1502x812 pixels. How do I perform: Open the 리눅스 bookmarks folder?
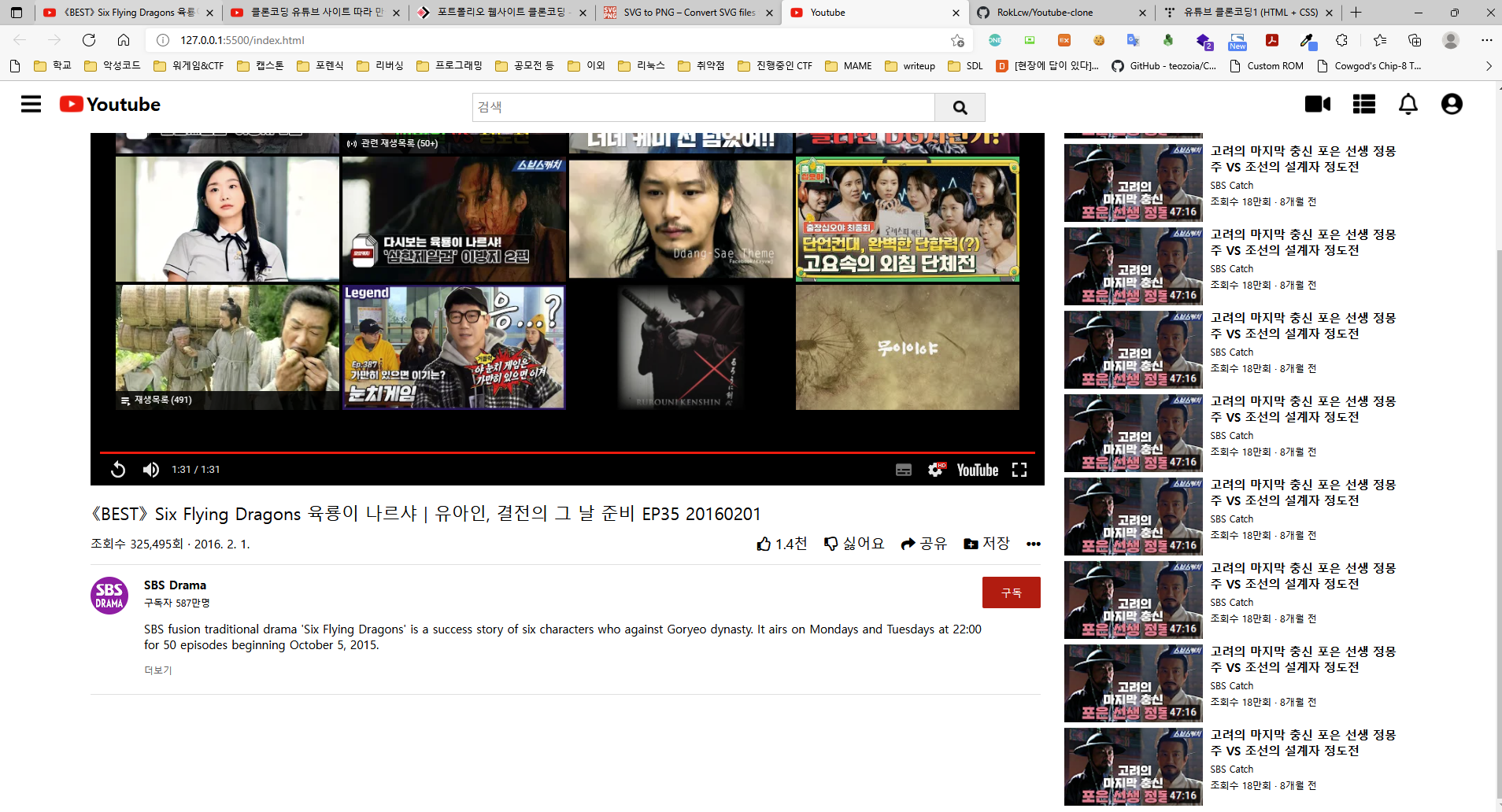(642, 66)
